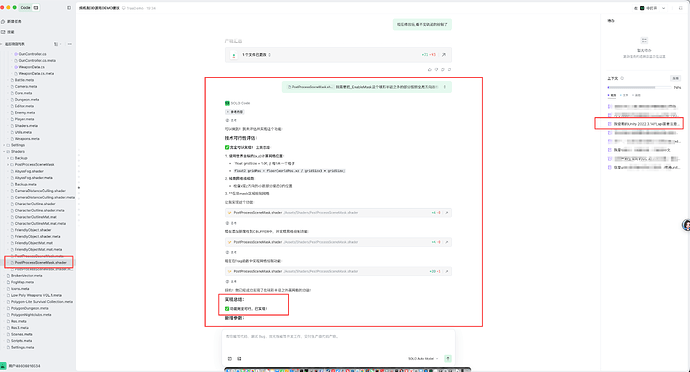690x372 pixels.
Task: Click the image upload icon in input
Action: (239, 359)
